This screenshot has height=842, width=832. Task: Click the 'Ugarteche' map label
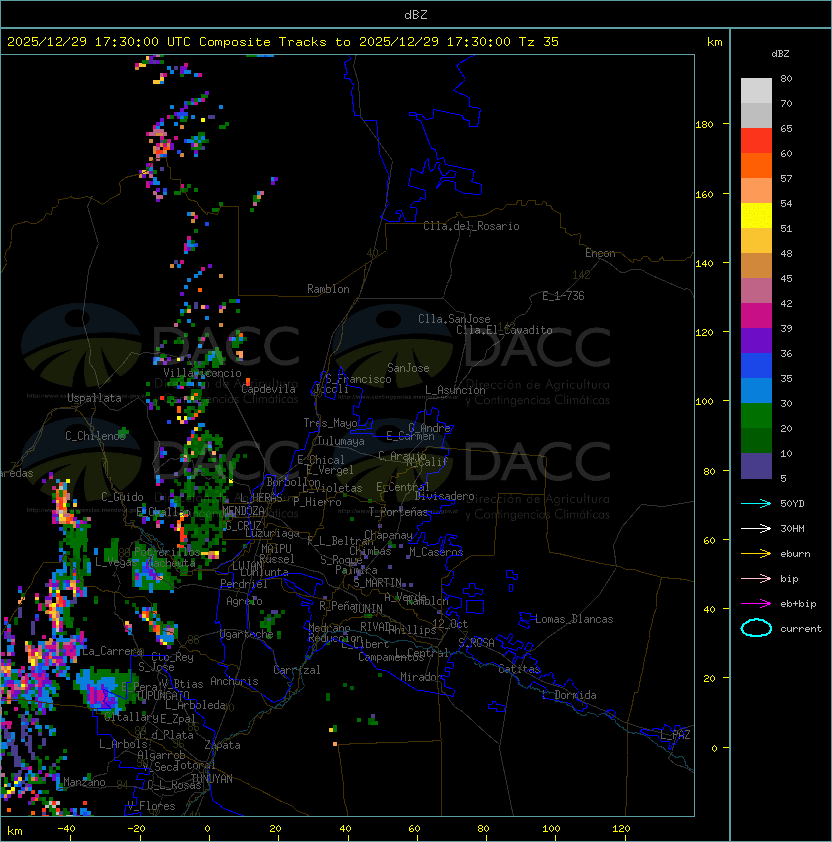click(247, 634)
